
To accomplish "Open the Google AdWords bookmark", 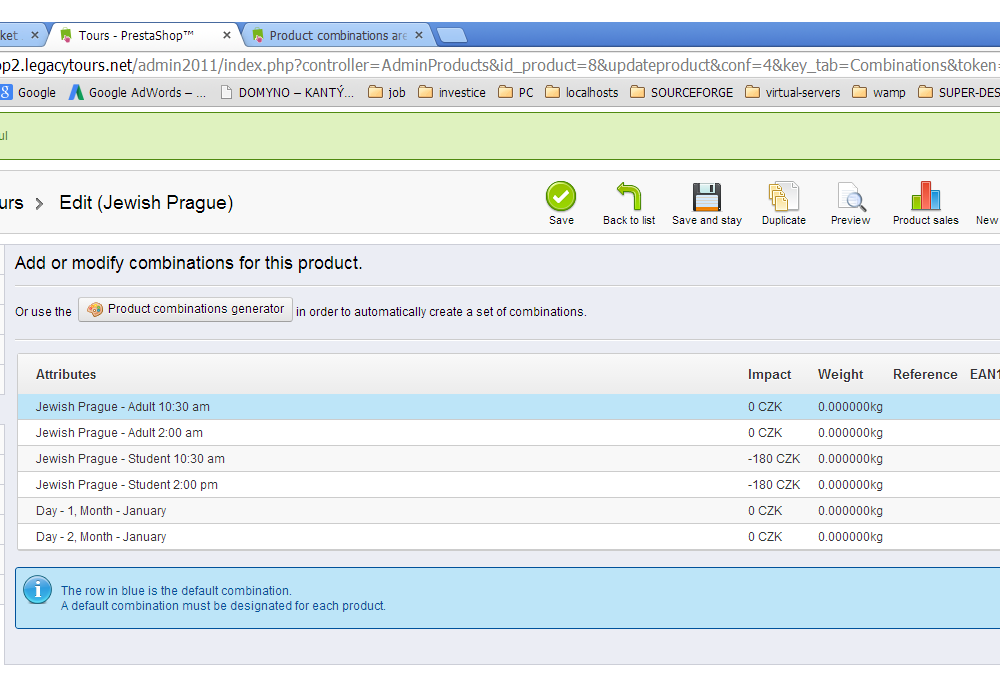I will point(137,92).
